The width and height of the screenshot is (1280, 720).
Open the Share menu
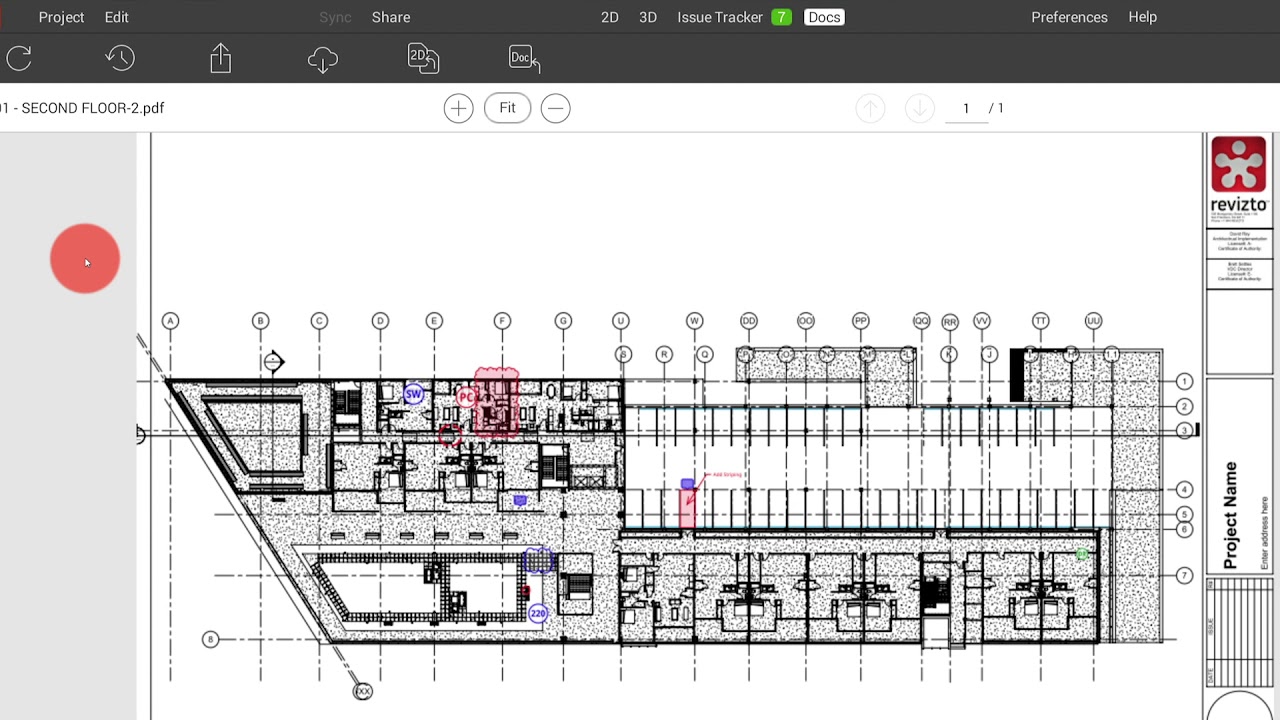391,17
